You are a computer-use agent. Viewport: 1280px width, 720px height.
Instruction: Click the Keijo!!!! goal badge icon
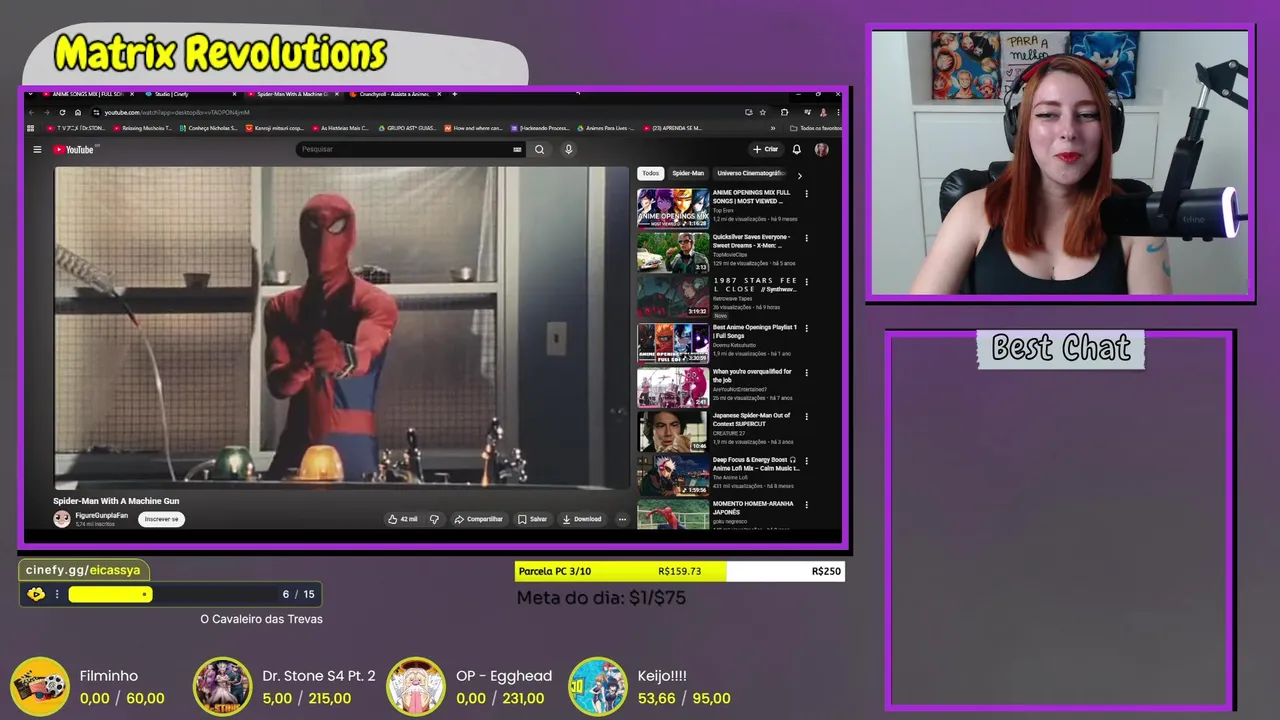tap(597, 686)
